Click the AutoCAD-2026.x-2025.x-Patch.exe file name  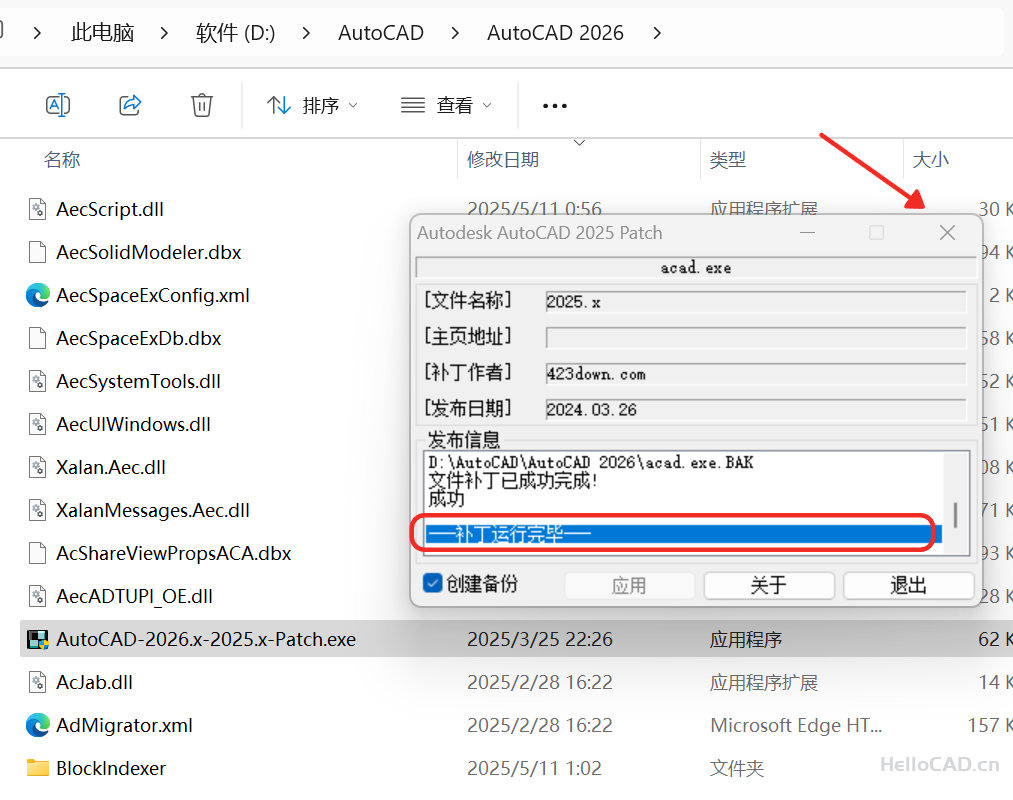click(x=206, y=639)
